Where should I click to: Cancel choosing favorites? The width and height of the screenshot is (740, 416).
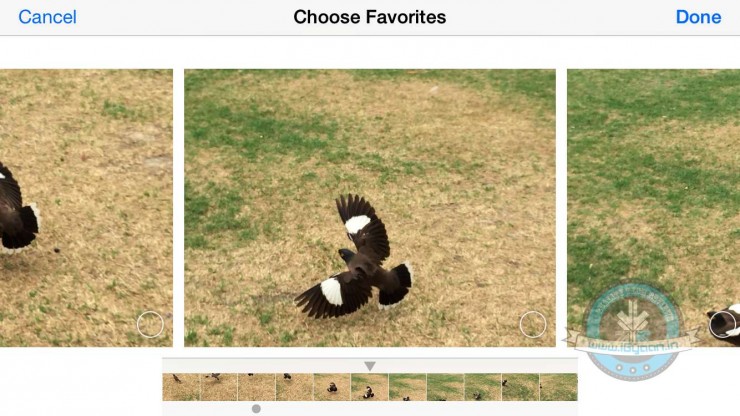tap(47, 17)
